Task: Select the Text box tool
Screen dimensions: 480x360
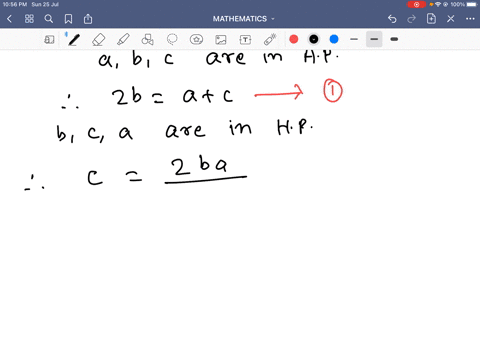Action: tap(245, 40)
